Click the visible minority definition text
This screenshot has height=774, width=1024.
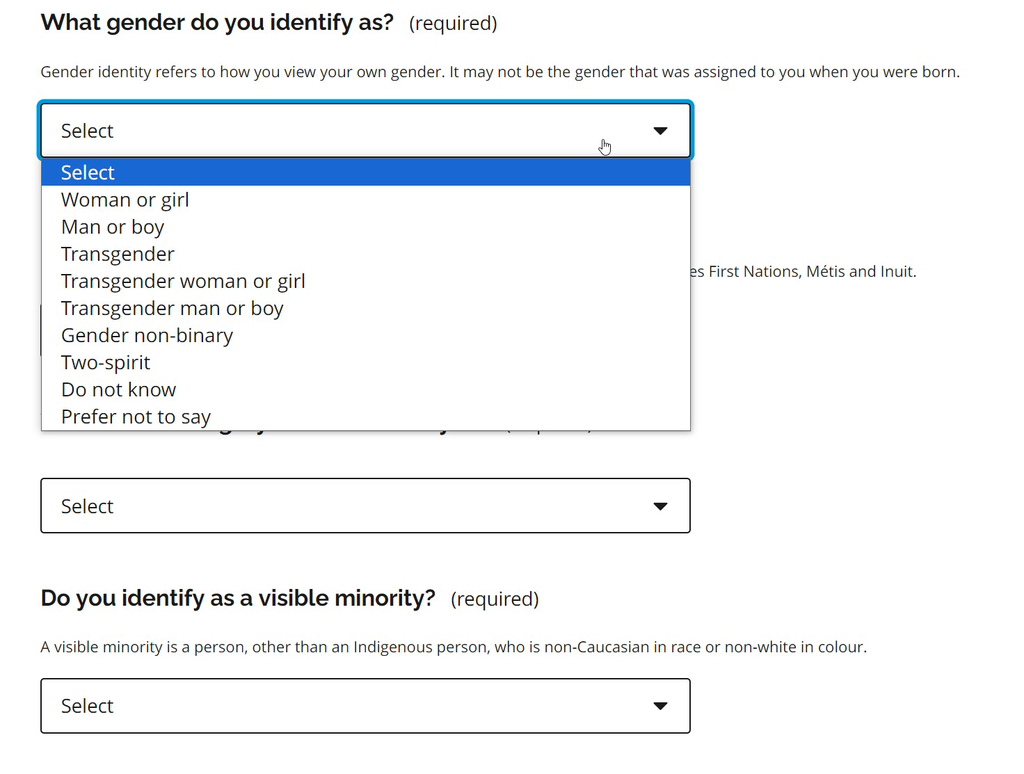(x=453, y=647)
